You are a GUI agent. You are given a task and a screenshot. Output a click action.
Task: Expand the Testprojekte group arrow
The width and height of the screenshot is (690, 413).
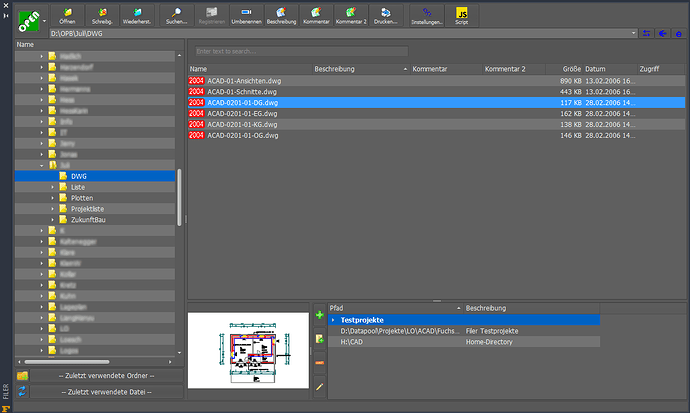click(x=334, y=319)
